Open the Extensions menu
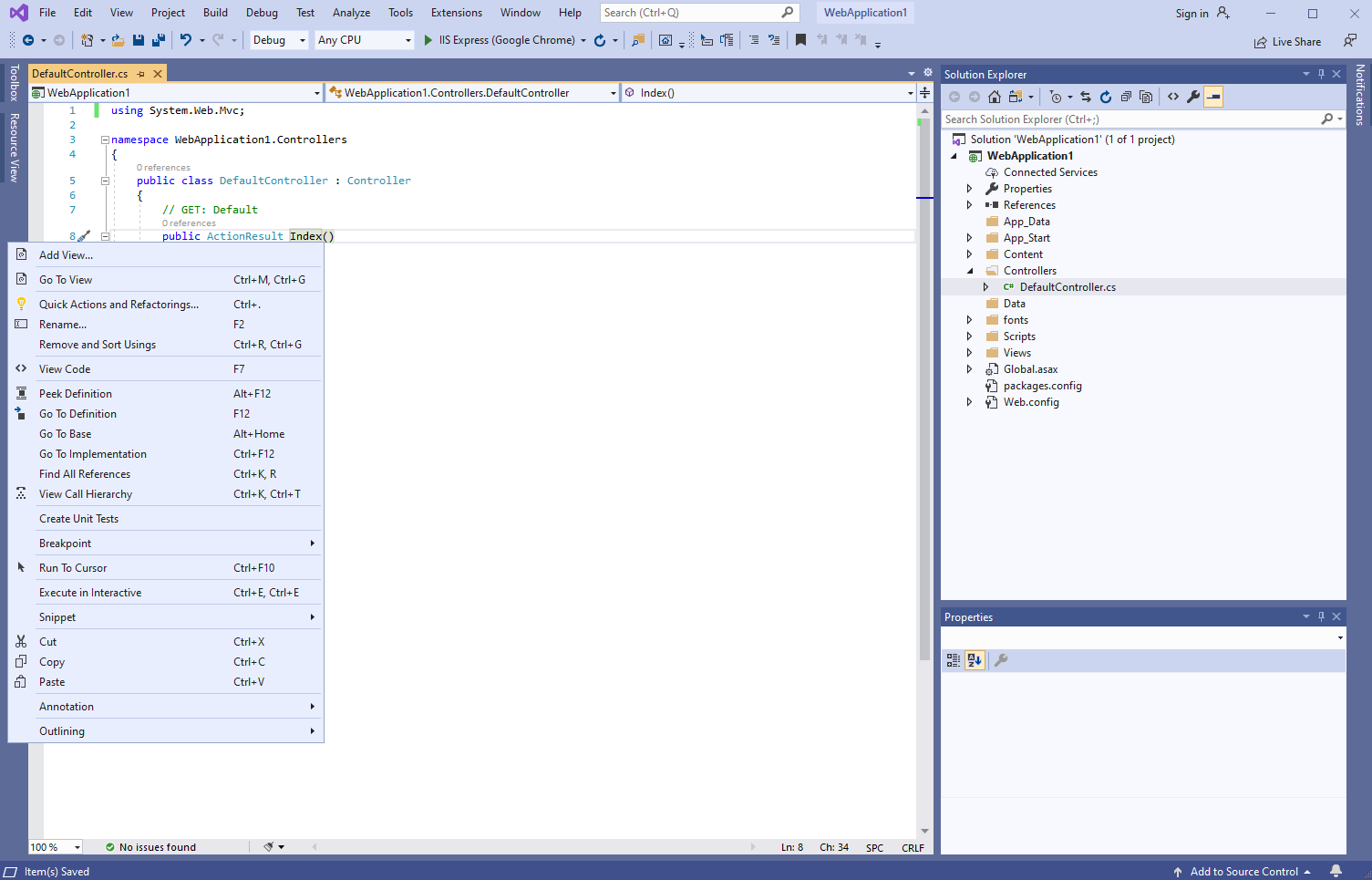1372x880 pixels. [456, 13]
